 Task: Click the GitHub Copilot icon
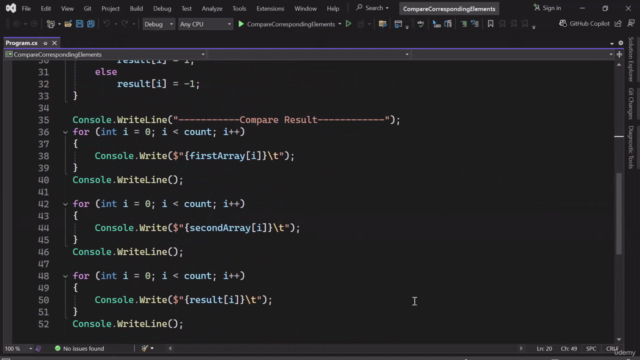[563, 24]
